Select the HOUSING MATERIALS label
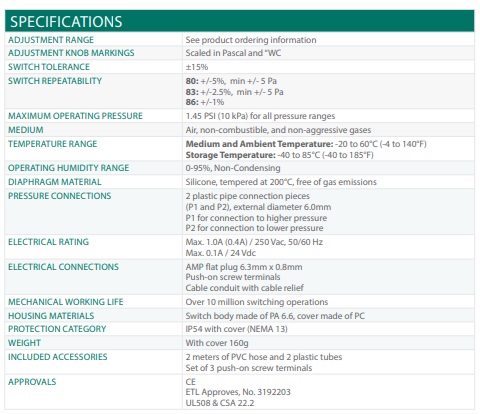The height and width of the screenshot is (414, 480). pos(51,316)
